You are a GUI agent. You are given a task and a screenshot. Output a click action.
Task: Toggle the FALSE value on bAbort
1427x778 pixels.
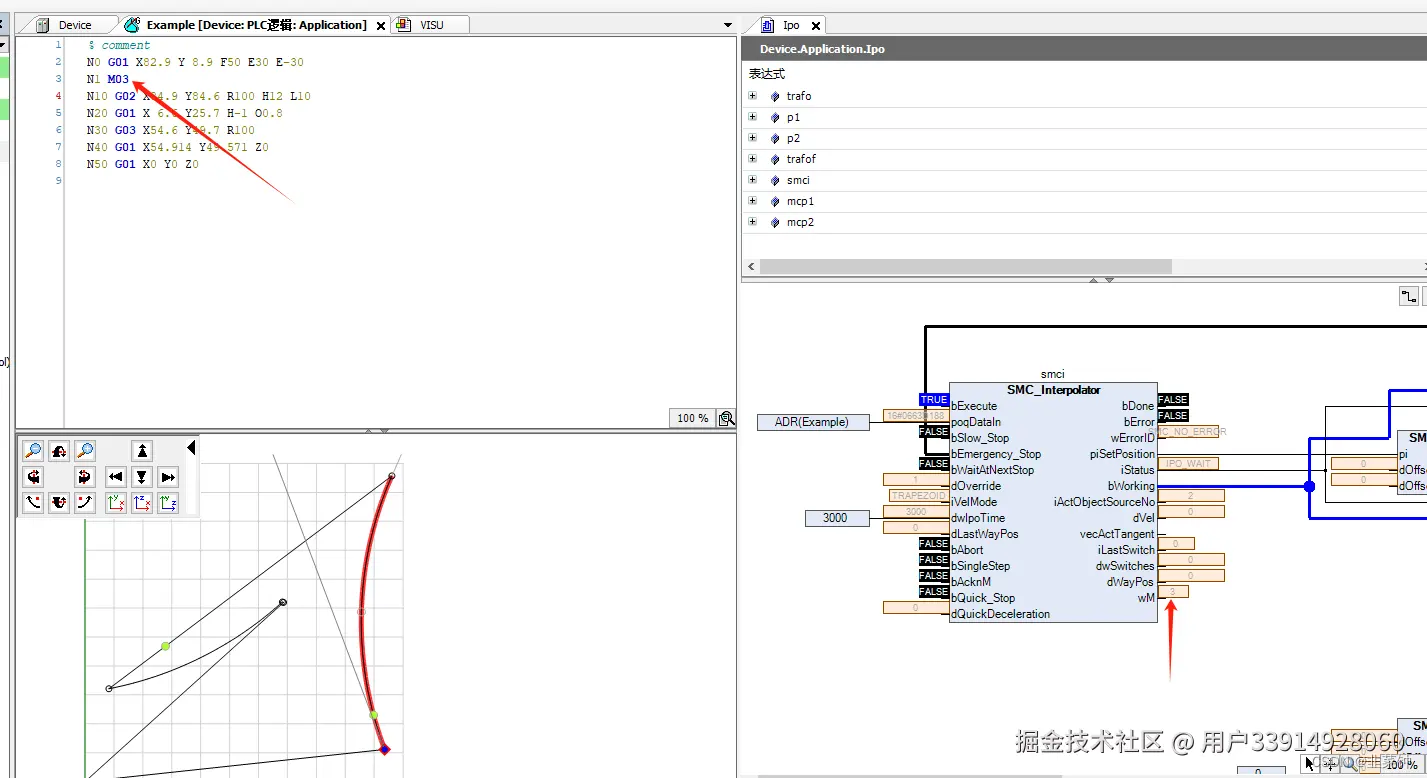(934, 544)
